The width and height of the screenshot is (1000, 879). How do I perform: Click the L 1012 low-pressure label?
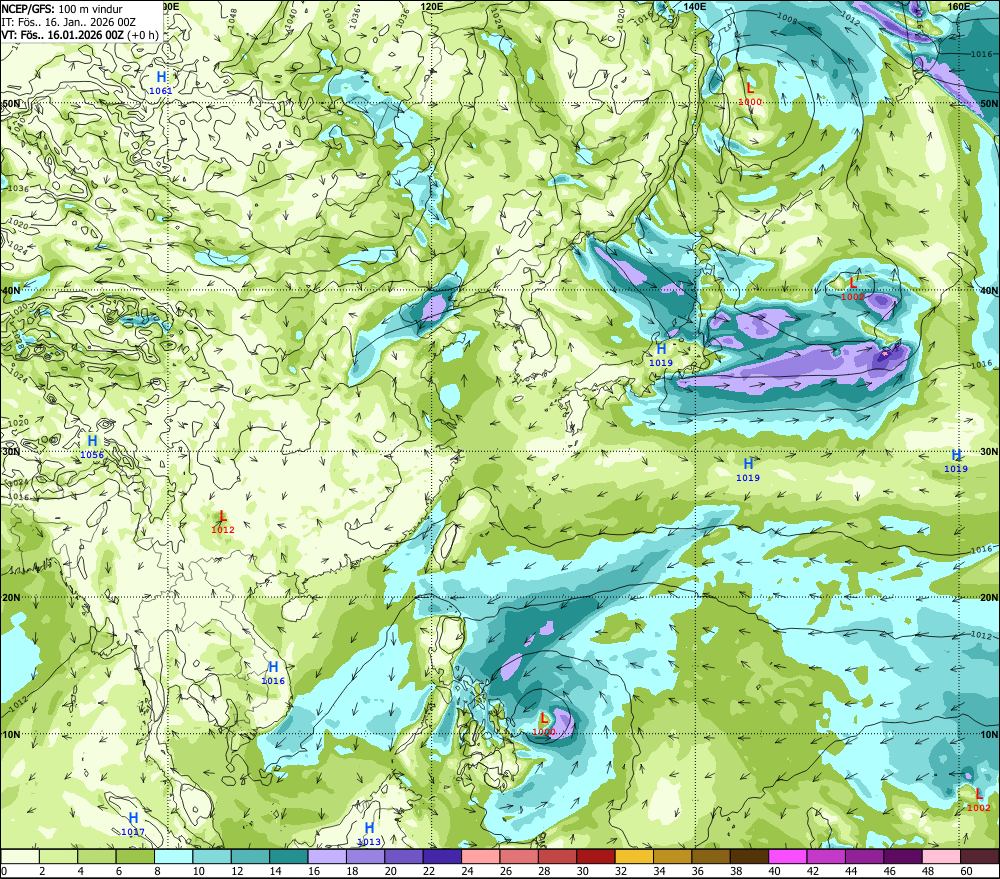click(223, 522)
